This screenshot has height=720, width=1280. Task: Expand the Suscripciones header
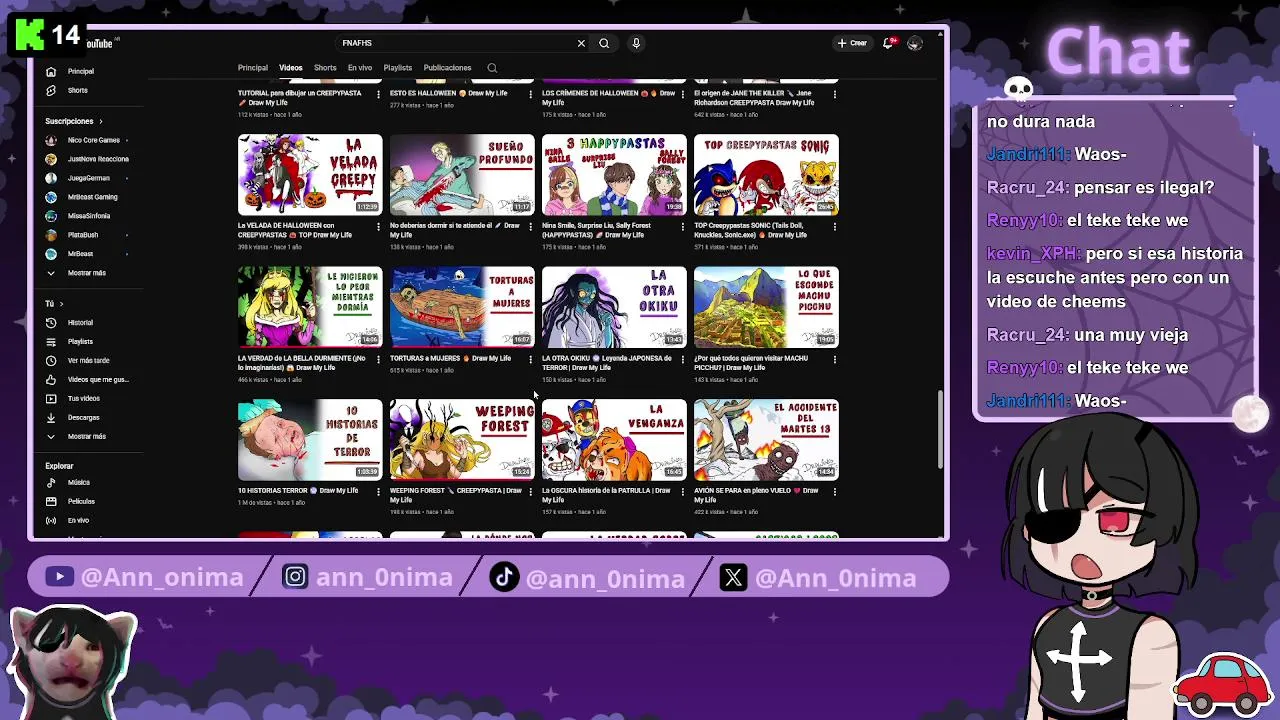74,121
